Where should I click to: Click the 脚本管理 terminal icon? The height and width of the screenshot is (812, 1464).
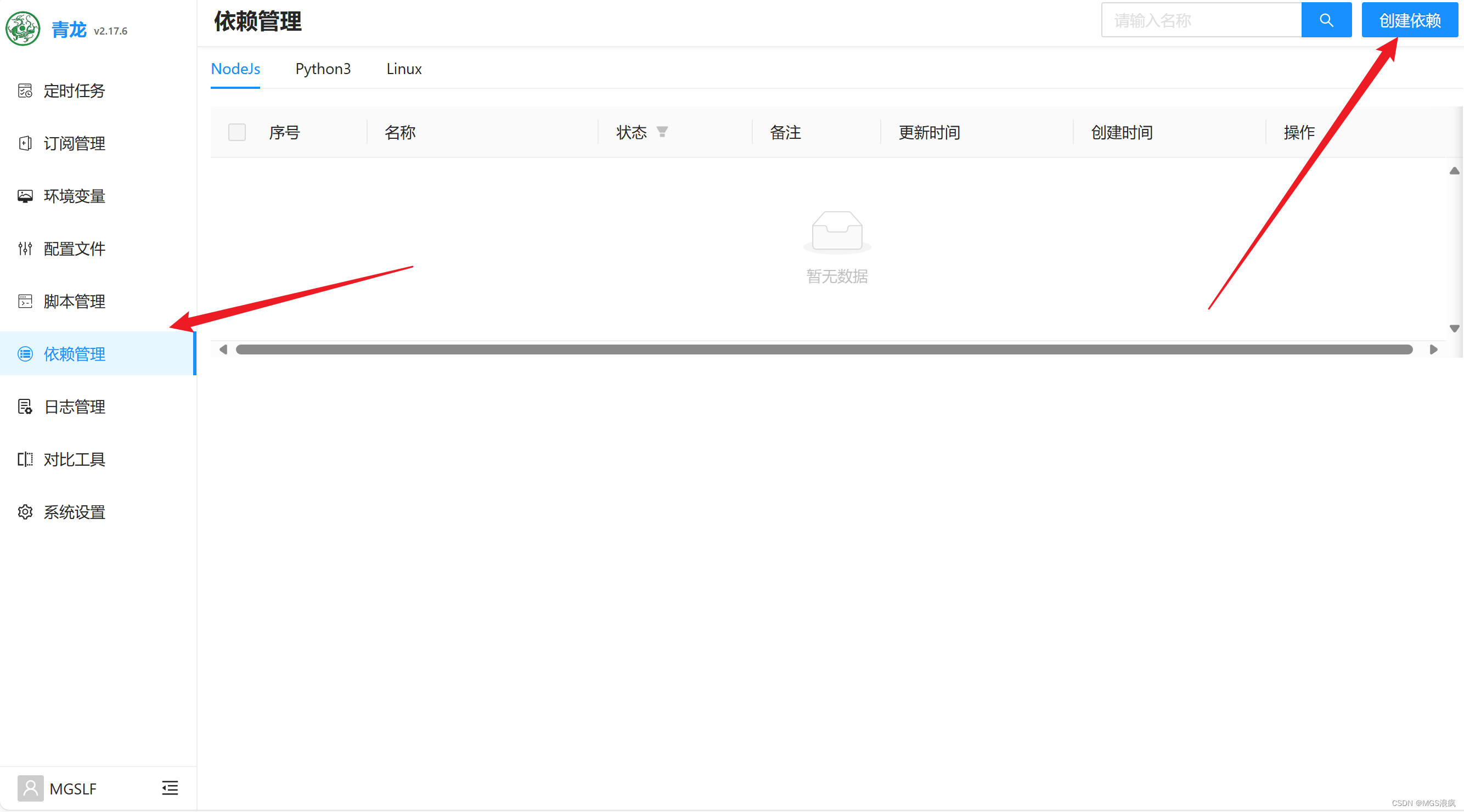(x=25, y=301)
